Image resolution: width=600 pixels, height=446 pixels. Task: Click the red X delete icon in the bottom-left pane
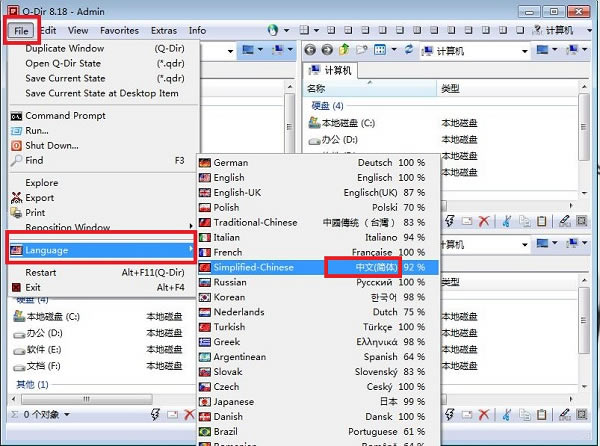coord(189,414)
